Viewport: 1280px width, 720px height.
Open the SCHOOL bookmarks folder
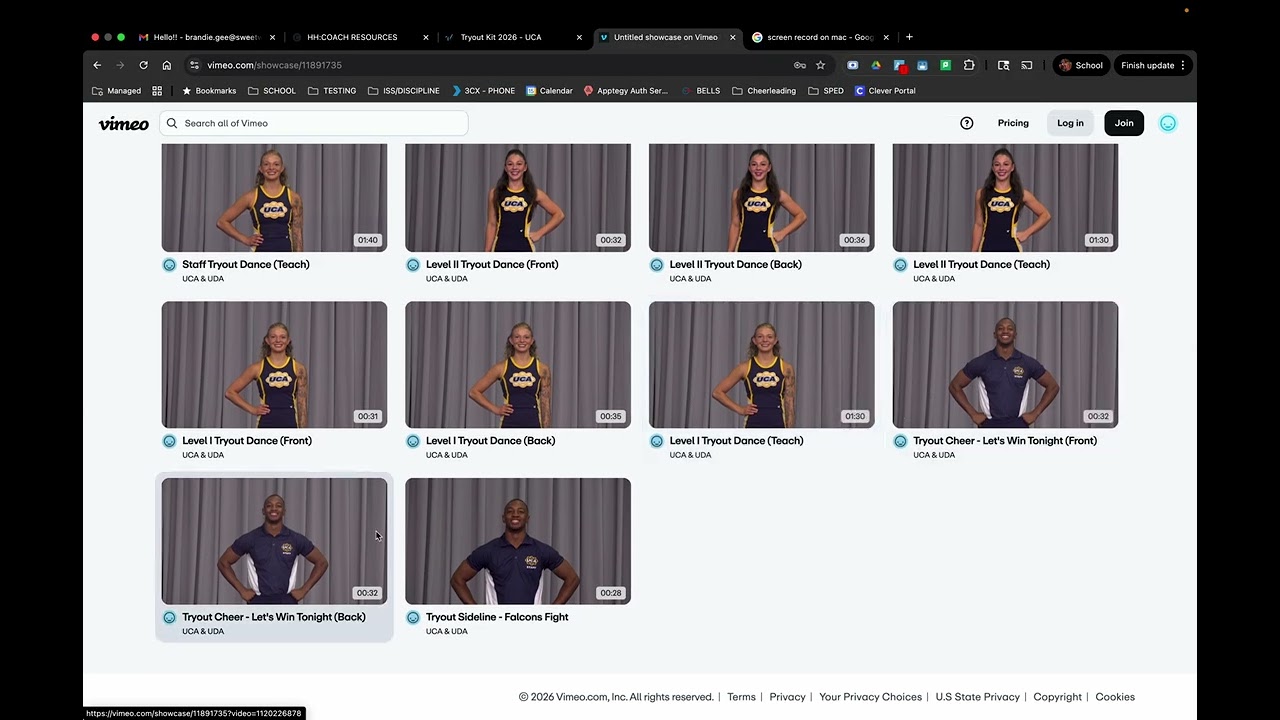coord(272,91)
